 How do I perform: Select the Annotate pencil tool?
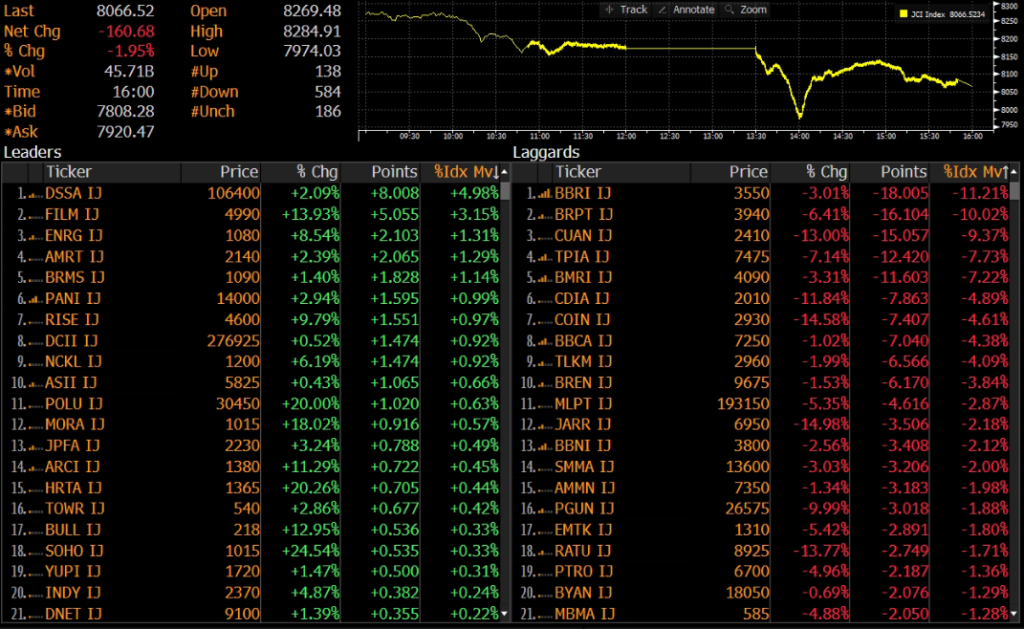[x=686, y=9]
